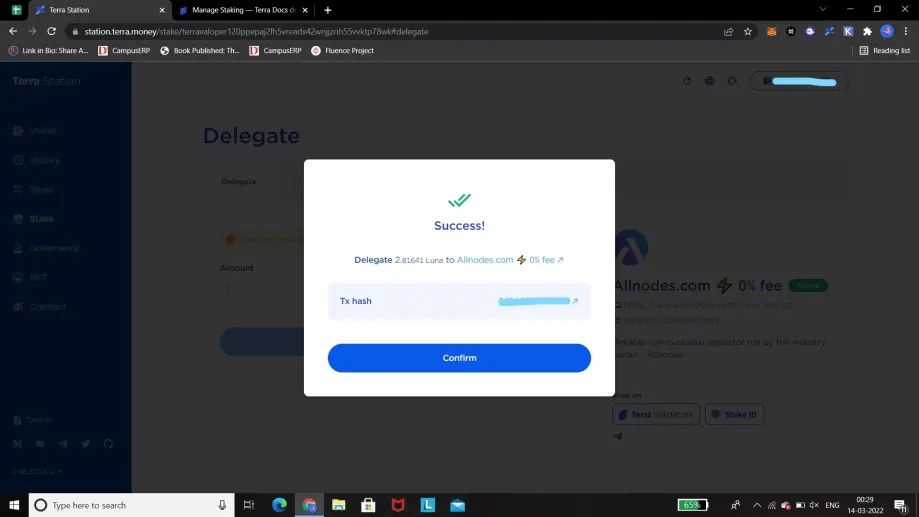Open the extensions puzzle menu
Viewport: 919px width, 517px height.
point(867,32)
